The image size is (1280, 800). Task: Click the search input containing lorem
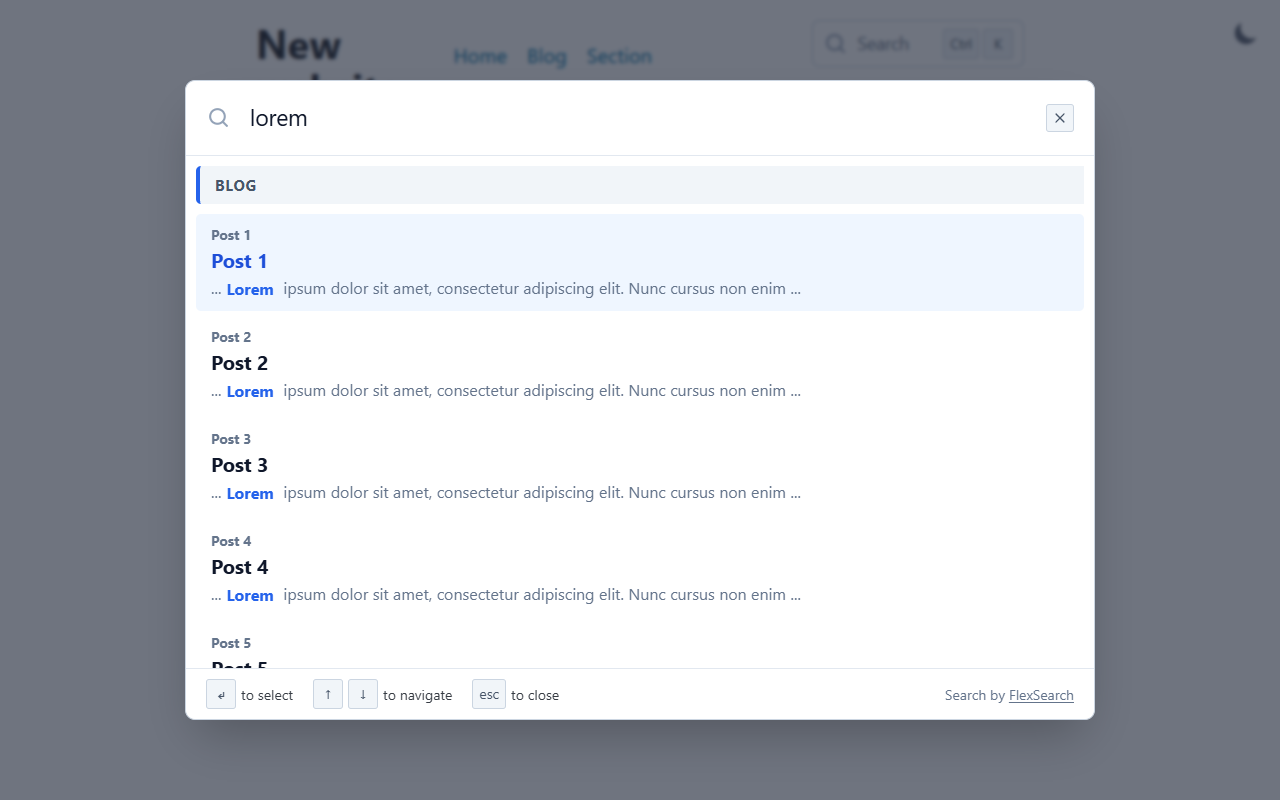(640, 118)
